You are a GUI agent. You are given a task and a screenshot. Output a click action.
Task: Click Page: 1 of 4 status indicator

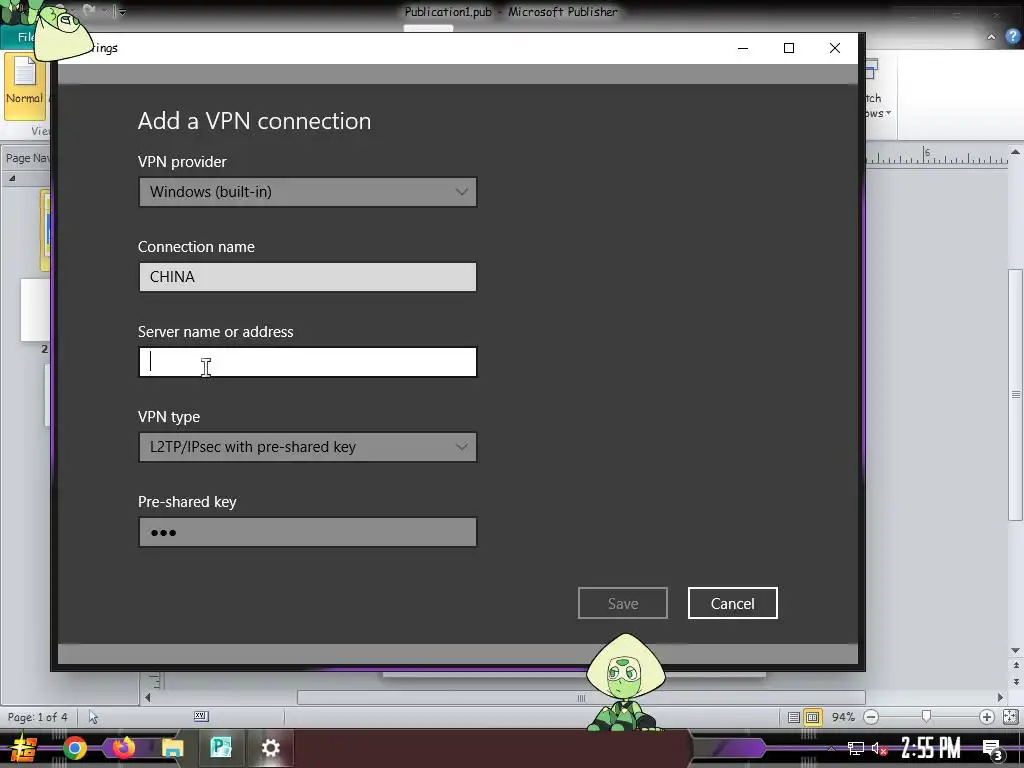37,717
